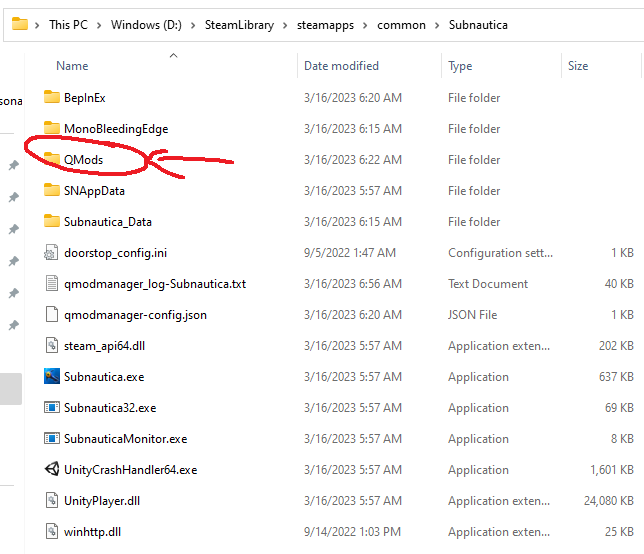The height and width of the screenshot is (554, 644).
Task: Click the 202 KB size value
Action: 616,346
